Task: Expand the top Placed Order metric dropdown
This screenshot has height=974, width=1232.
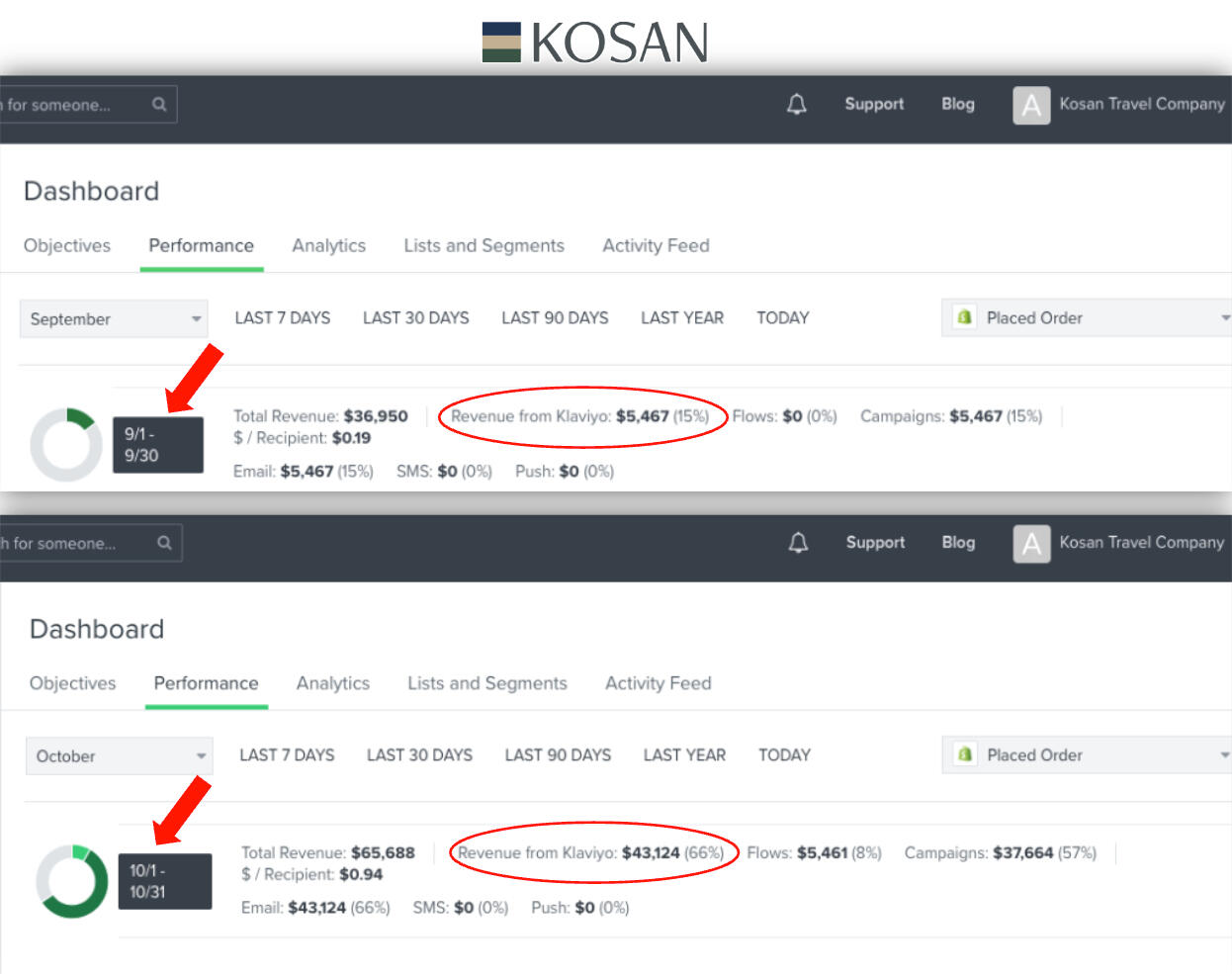Action: coord(1224,318)
